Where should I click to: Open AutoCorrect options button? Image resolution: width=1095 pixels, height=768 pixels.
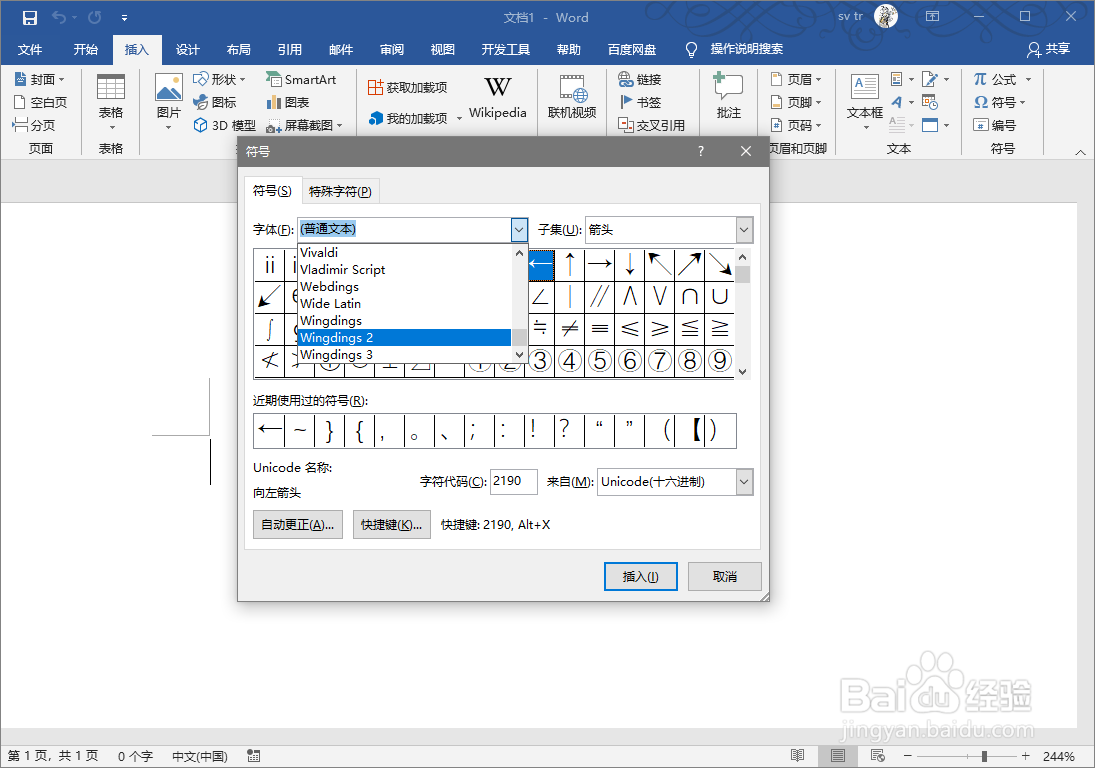[x=297, y=524]
